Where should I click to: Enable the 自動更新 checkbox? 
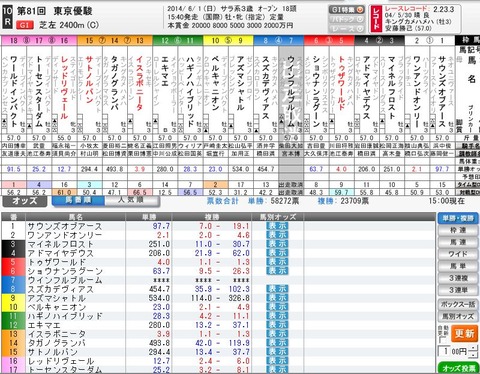[x=443, y=341]
